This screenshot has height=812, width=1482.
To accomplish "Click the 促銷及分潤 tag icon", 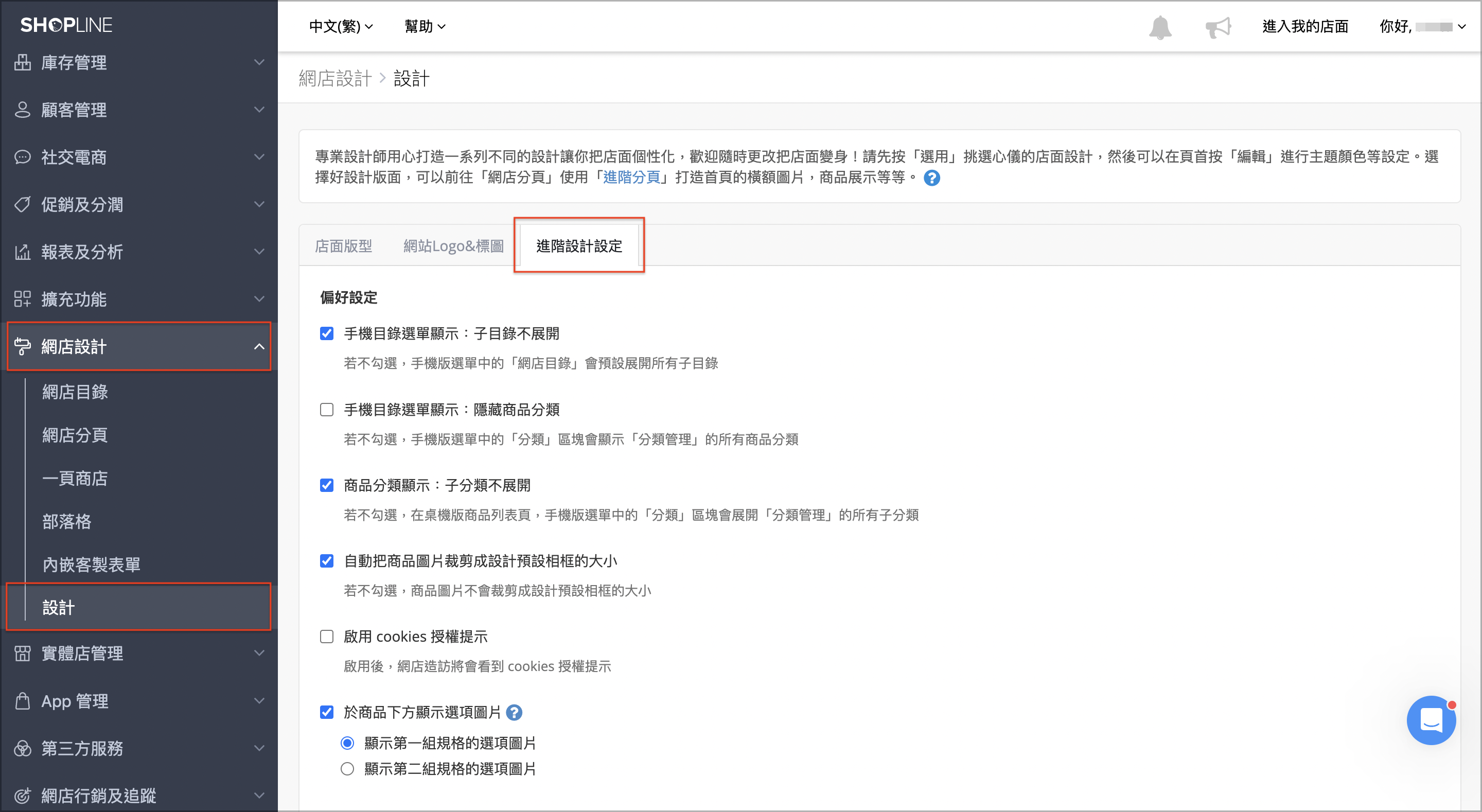I will coord(23,204).
